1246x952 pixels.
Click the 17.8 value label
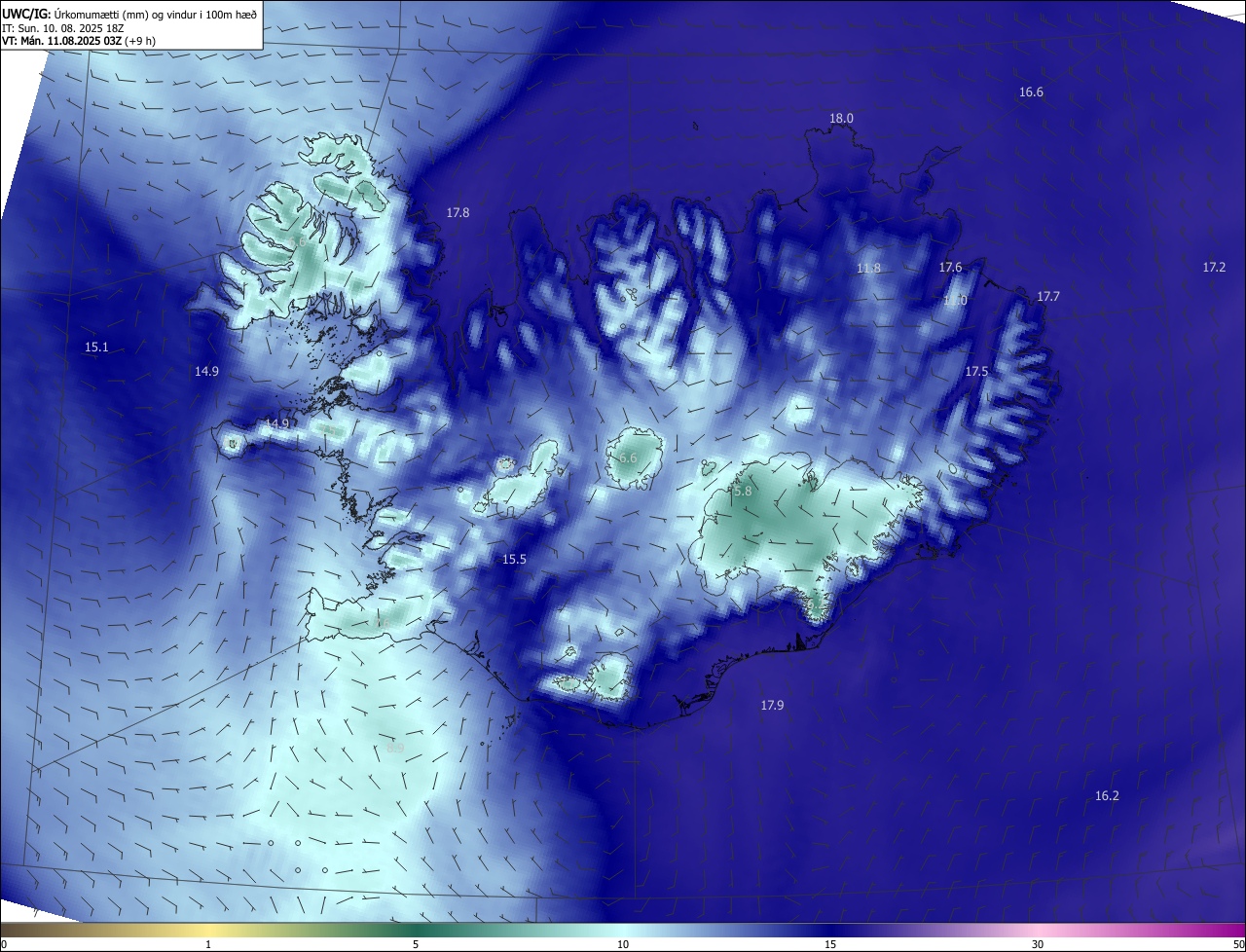(458, 212)
